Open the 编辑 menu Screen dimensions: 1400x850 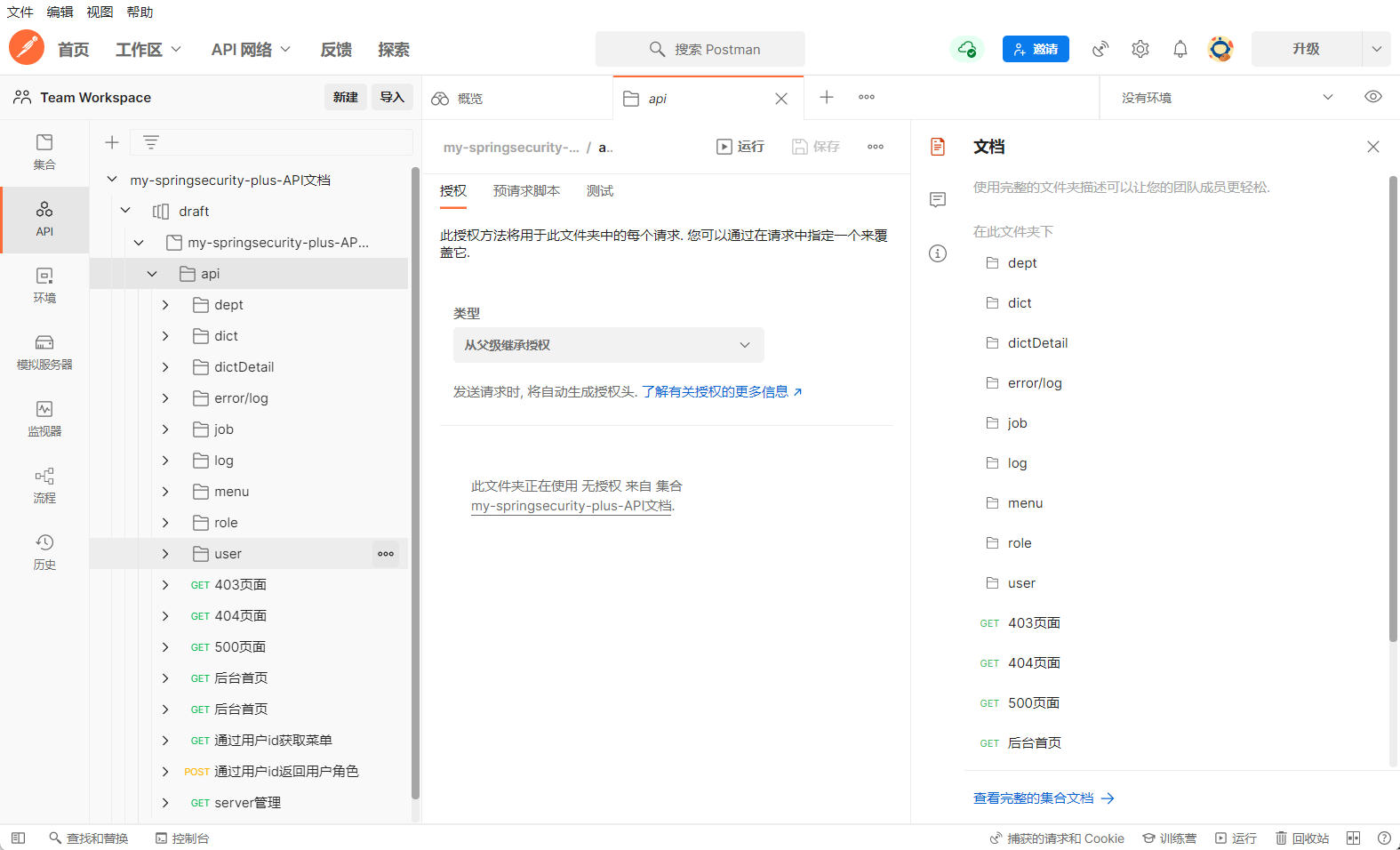coord(60,12)
